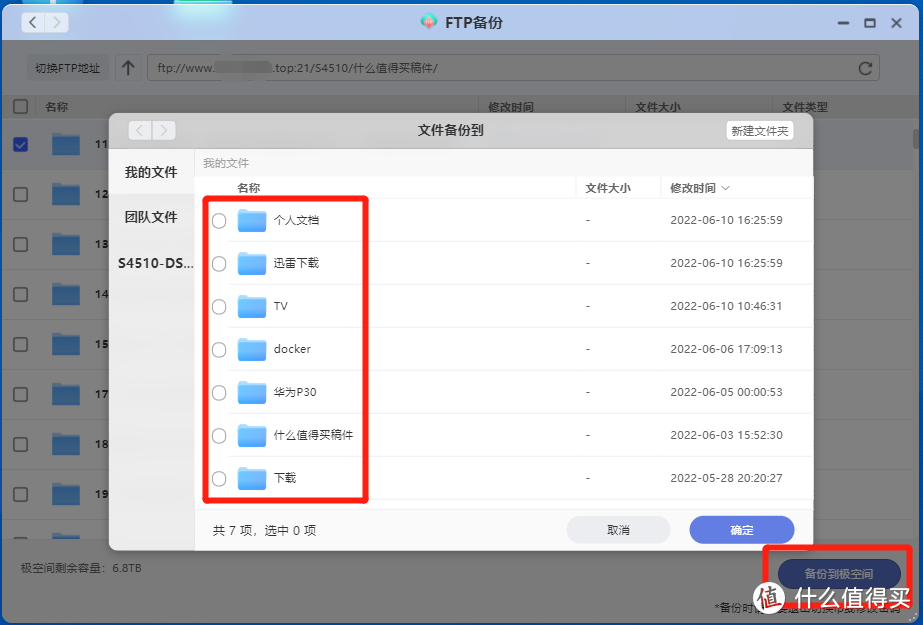Screen dimensions: 923x625
Task: Click the up-directory arrow icon
Action: 128,68
